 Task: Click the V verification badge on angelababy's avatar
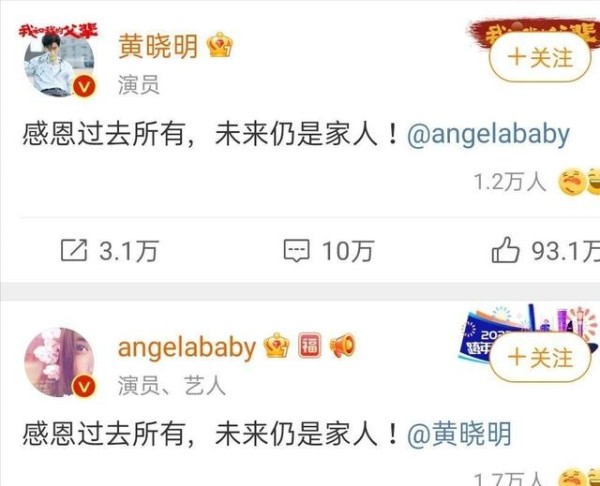click(84, 387)
